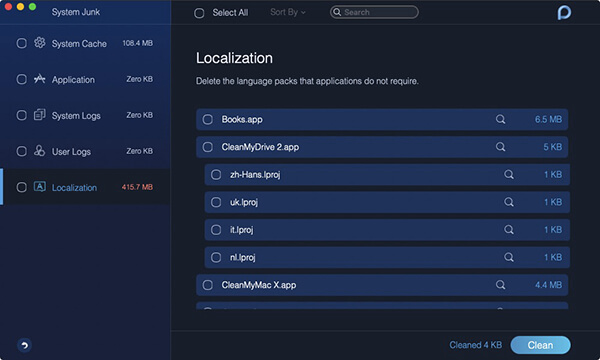Check the Books.app checkbox
600x360 pixels.
pyautogui.click(x=208, y=119)
